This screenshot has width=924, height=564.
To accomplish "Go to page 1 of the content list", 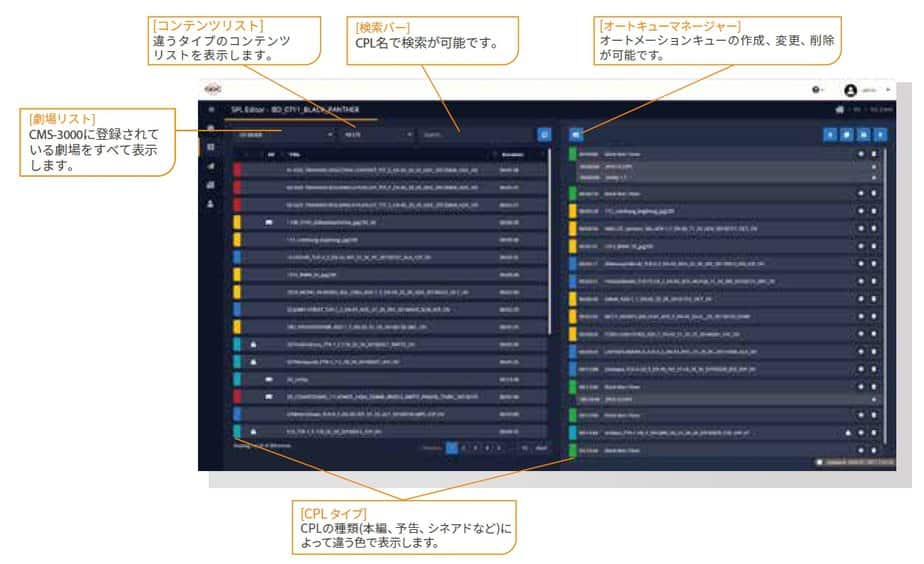I will pyautogui.click(x=451, y=448).
